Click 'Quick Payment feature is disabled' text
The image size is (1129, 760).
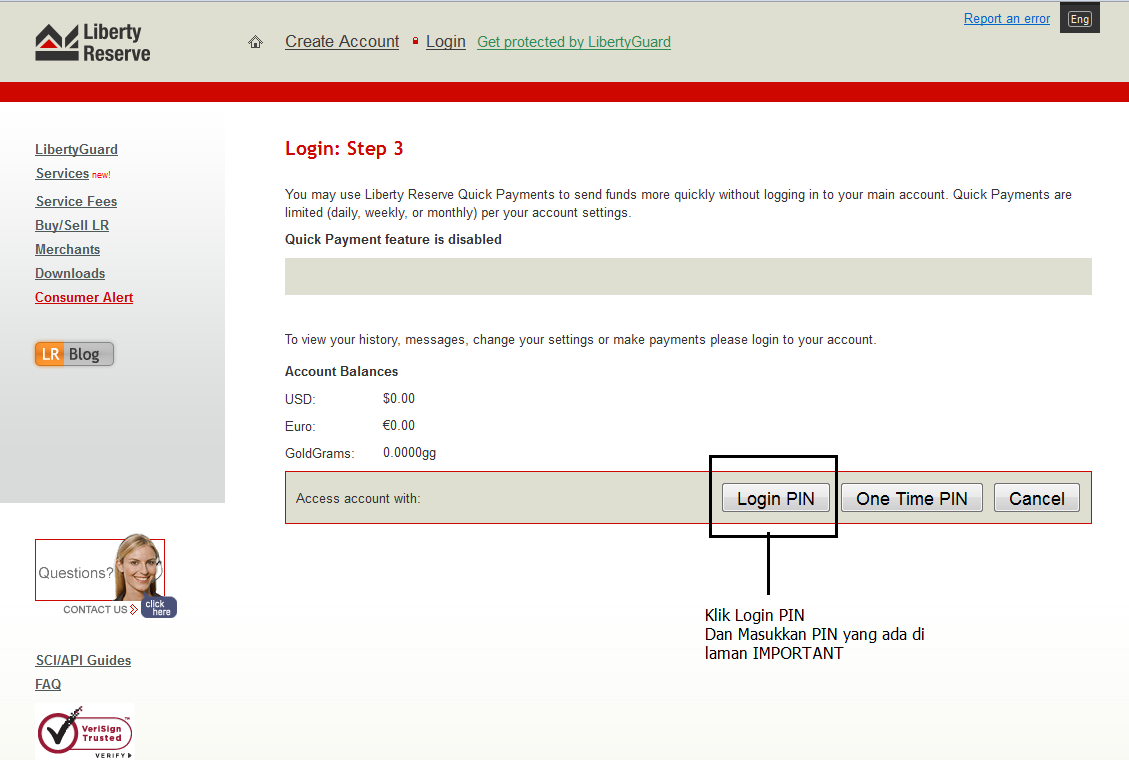393,239
